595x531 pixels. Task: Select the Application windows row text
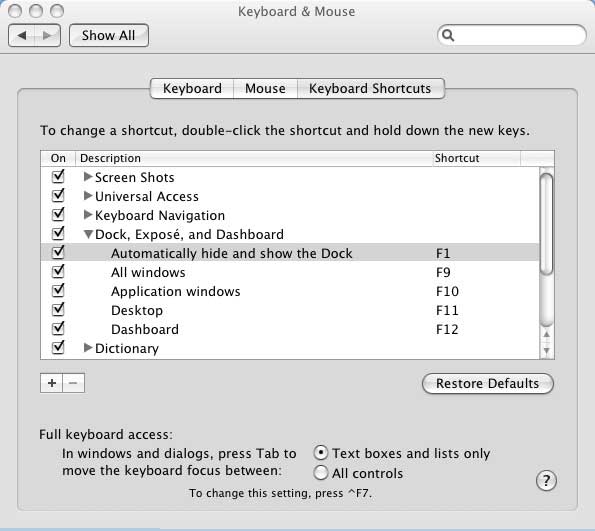pos(176,291)
